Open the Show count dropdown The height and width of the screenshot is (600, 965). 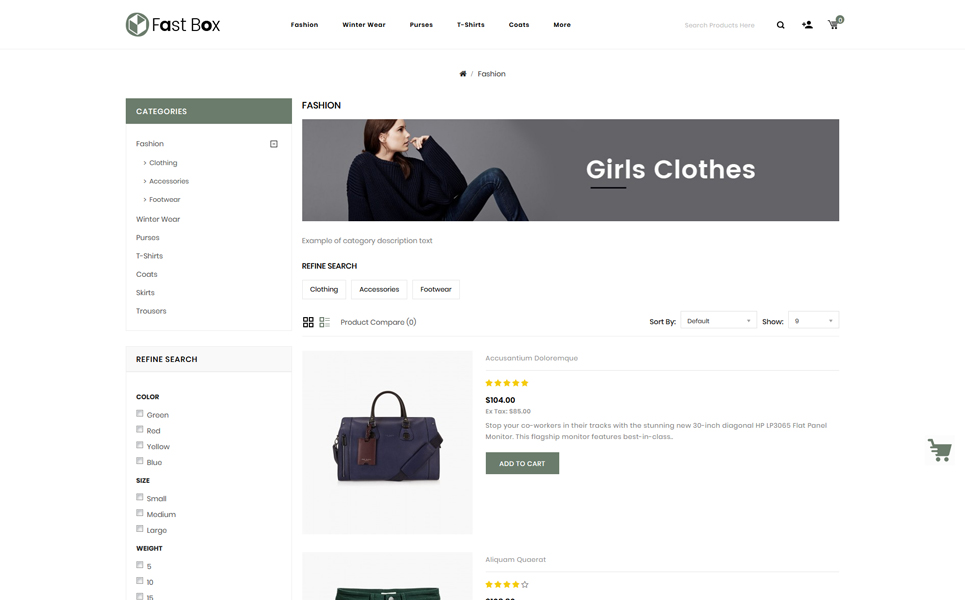coord(813,321)
